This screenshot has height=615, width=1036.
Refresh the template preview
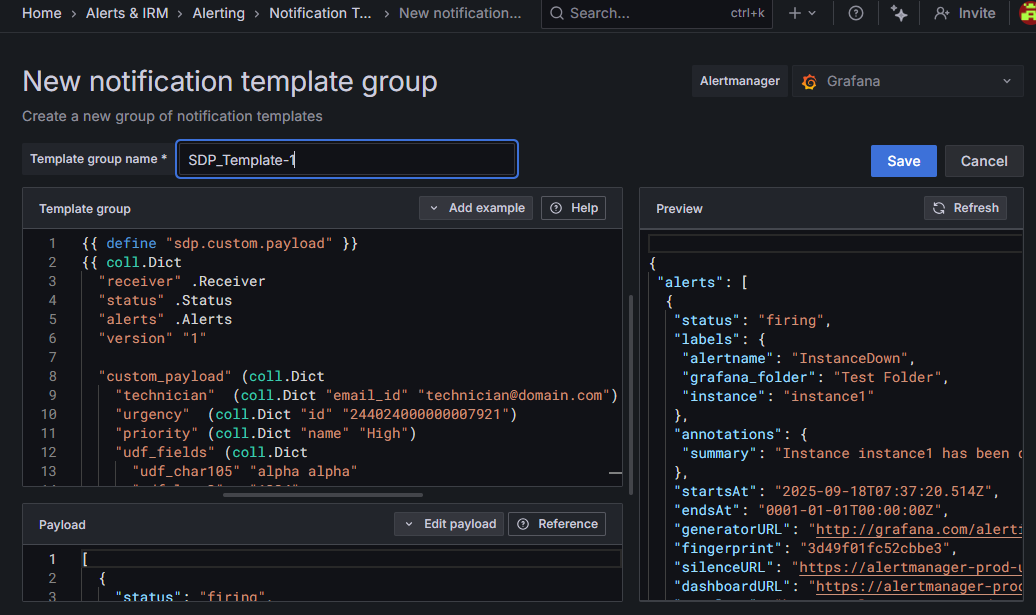click(x=964, y=208)
